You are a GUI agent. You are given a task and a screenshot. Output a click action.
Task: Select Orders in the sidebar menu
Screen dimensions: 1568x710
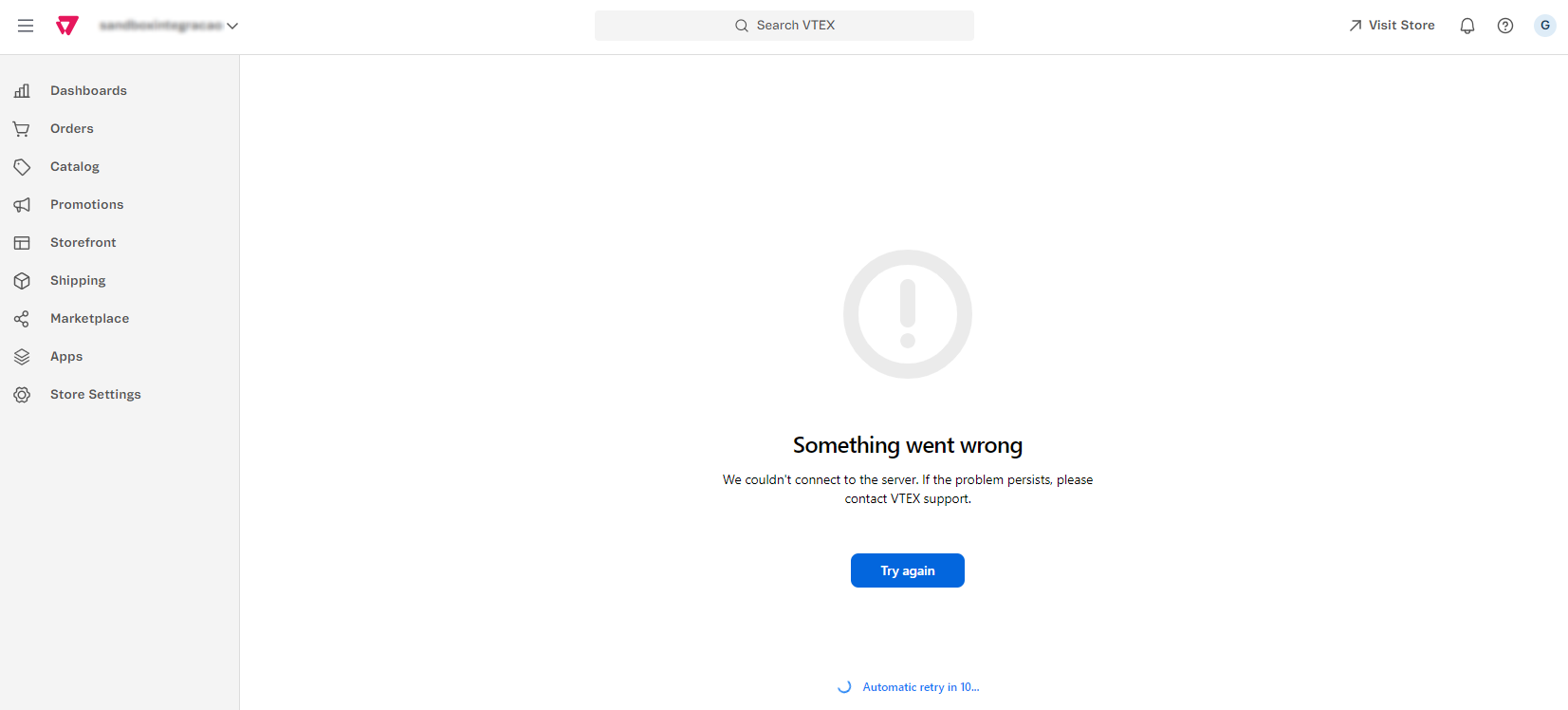71,128
